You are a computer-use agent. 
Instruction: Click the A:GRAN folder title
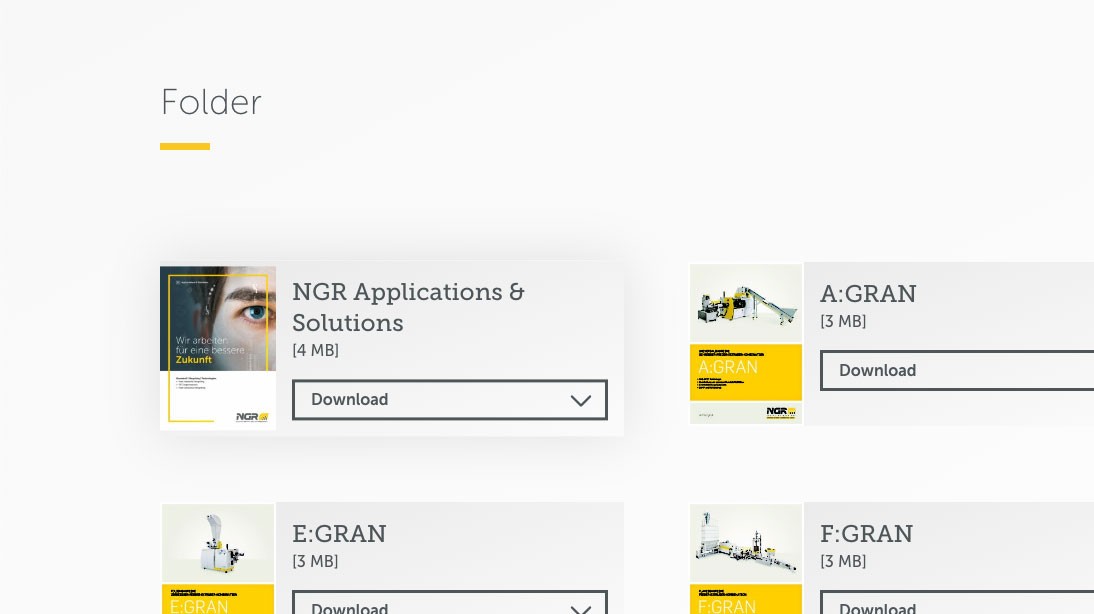(x=868, y=294)
